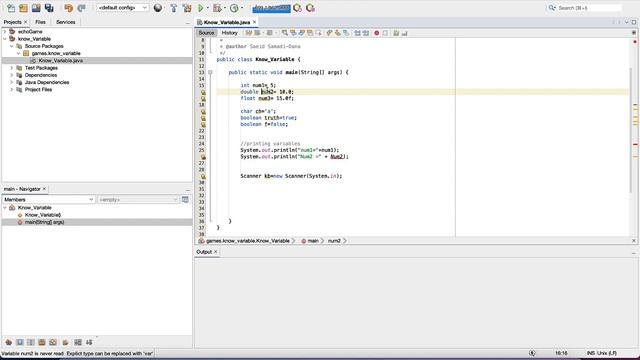
Task: Toggle Show Static Members filter in Navigator
Action: [x=31, y=342]
